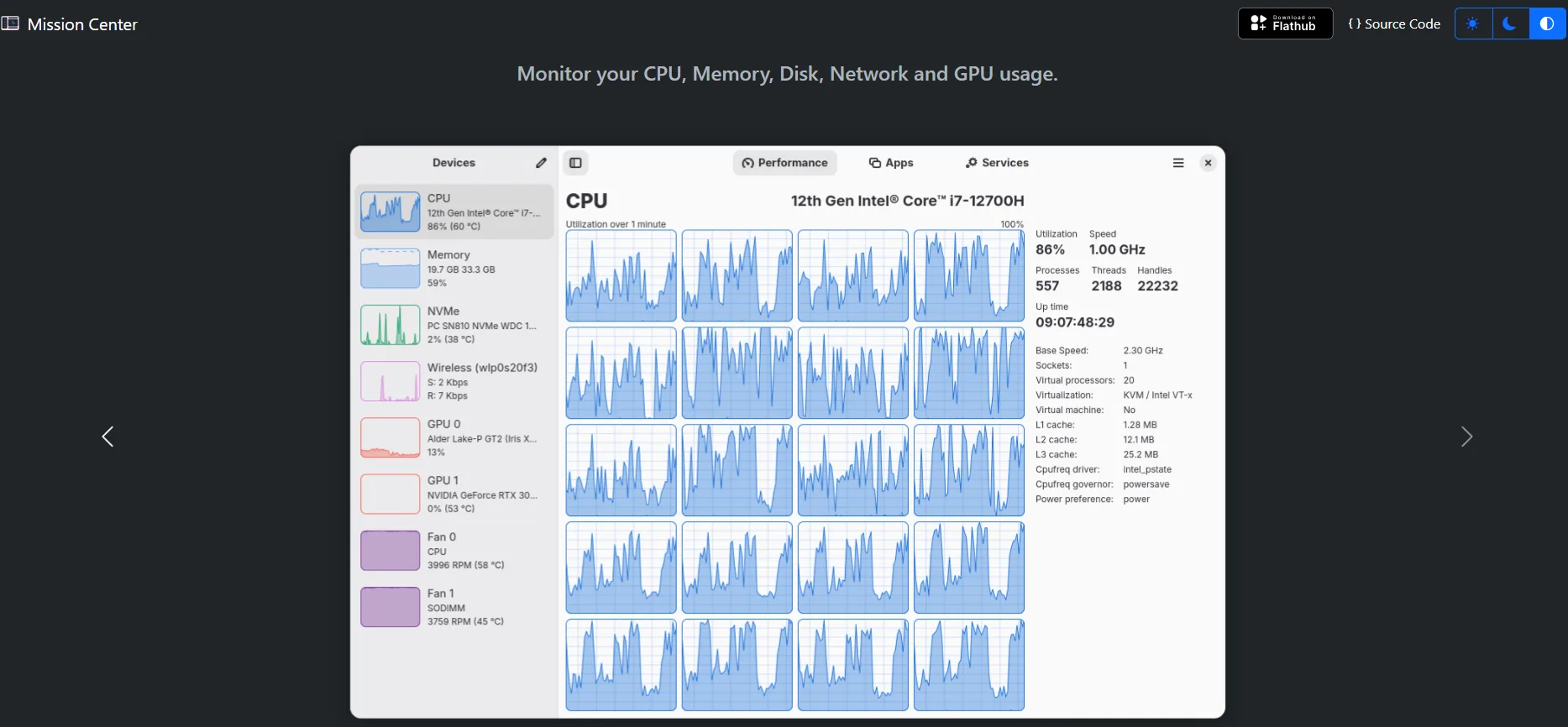Select the CPU graph thumbnail in sidebar
Image resolution: width=1568 pixels, height=727 pixels.
(x=390, y=212)
